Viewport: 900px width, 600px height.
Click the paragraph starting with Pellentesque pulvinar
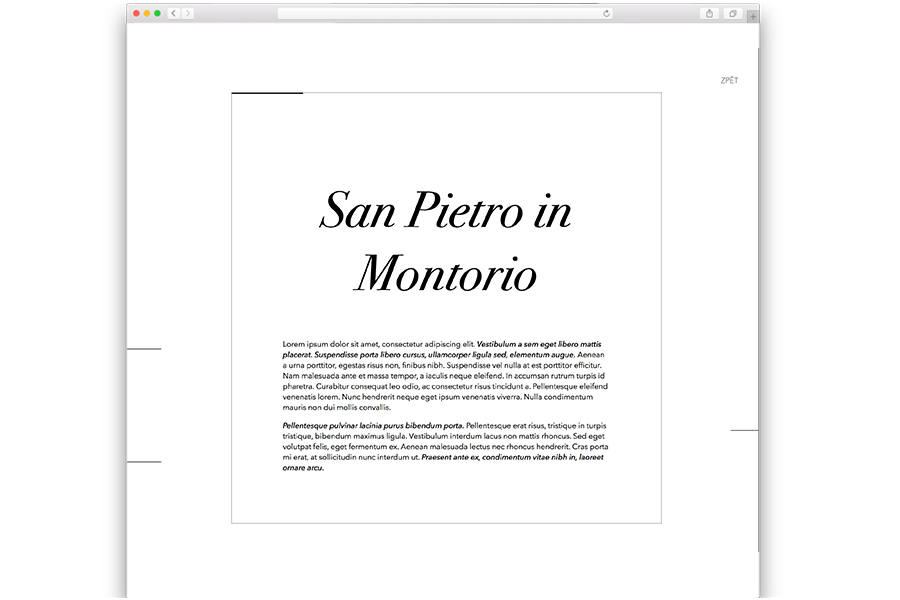[x=445, y=446]
